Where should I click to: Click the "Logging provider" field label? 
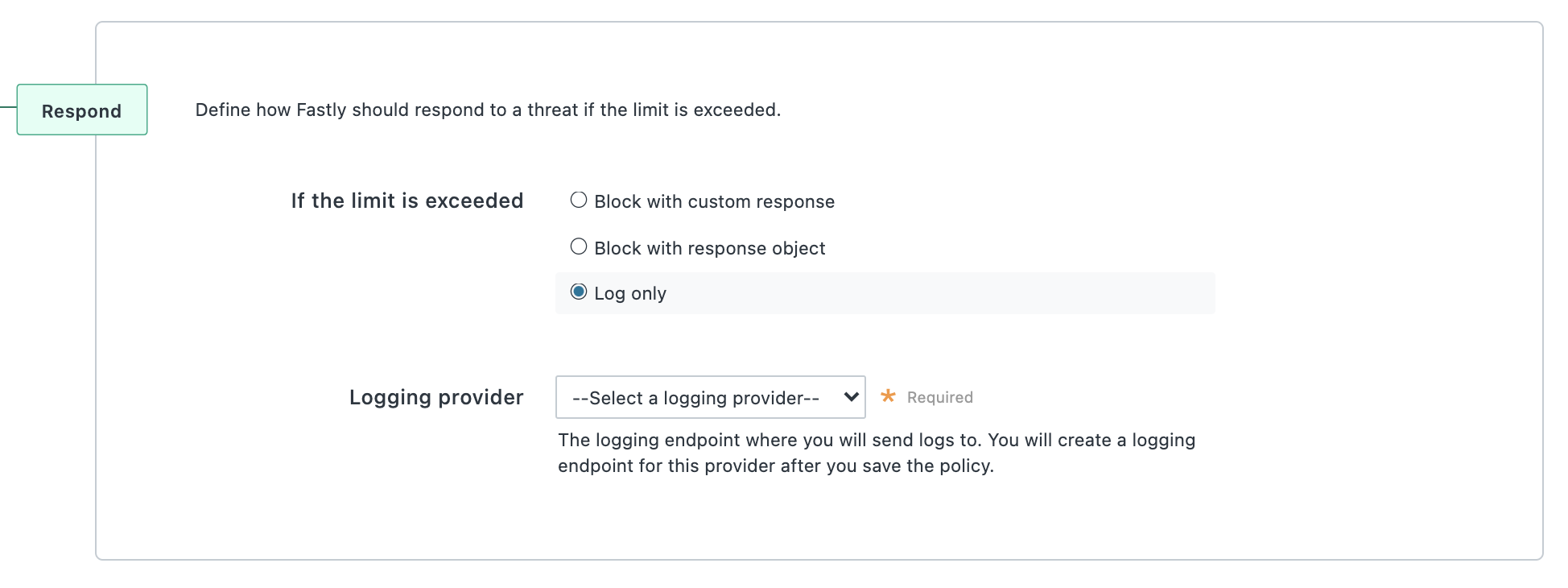pyautogui.click(x=436, y=397)
